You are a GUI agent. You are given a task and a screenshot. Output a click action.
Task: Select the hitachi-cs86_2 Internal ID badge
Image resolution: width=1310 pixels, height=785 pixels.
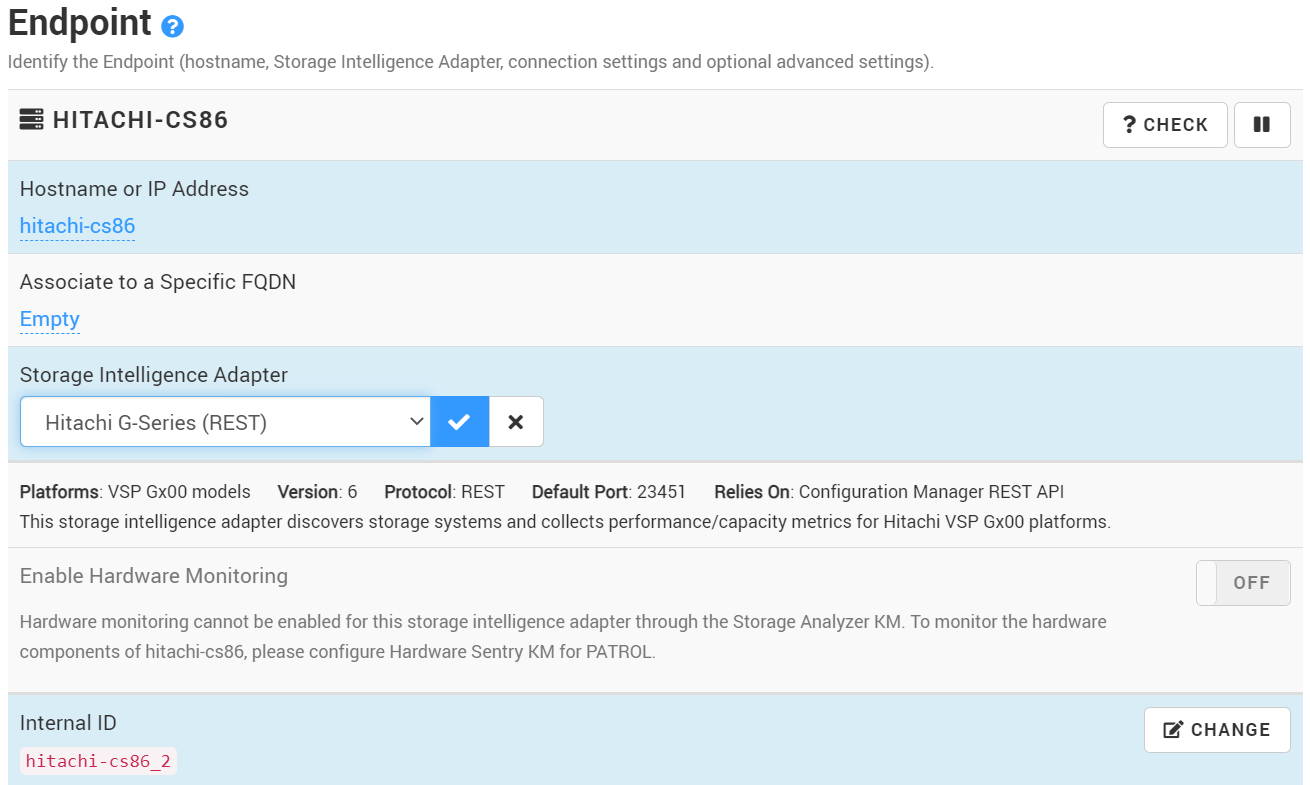pos(97,760)
